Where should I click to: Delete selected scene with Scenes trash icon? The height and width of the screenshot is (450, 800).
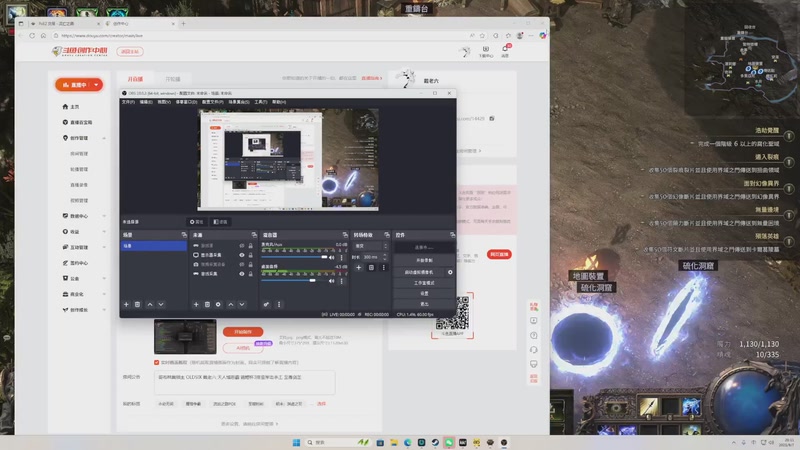137,305
